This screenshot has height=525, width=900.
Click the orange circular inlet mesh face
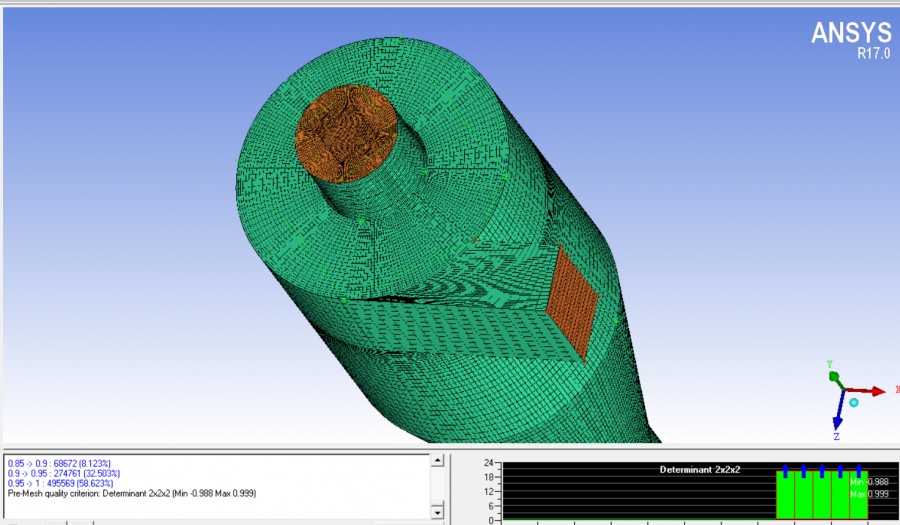[x=347, y=134]
